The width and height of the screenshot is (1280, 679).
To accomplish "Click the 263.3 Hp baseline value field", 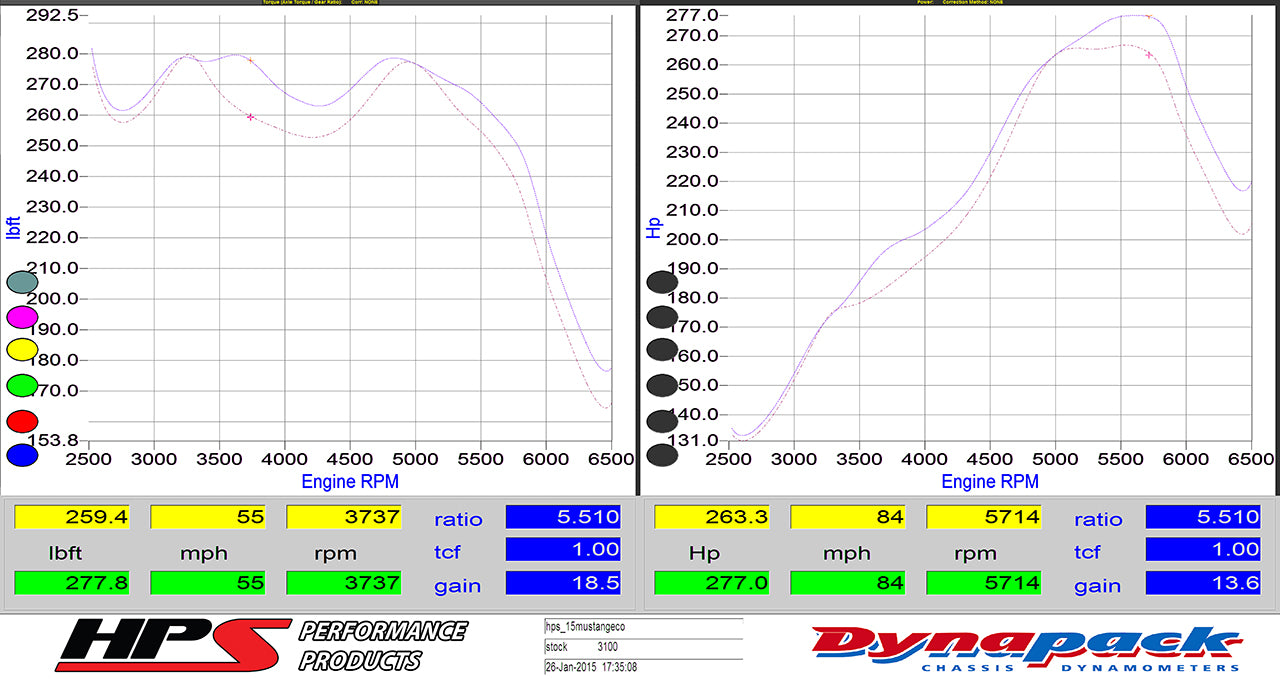I will pyautogui.click(x=712, y=517).
